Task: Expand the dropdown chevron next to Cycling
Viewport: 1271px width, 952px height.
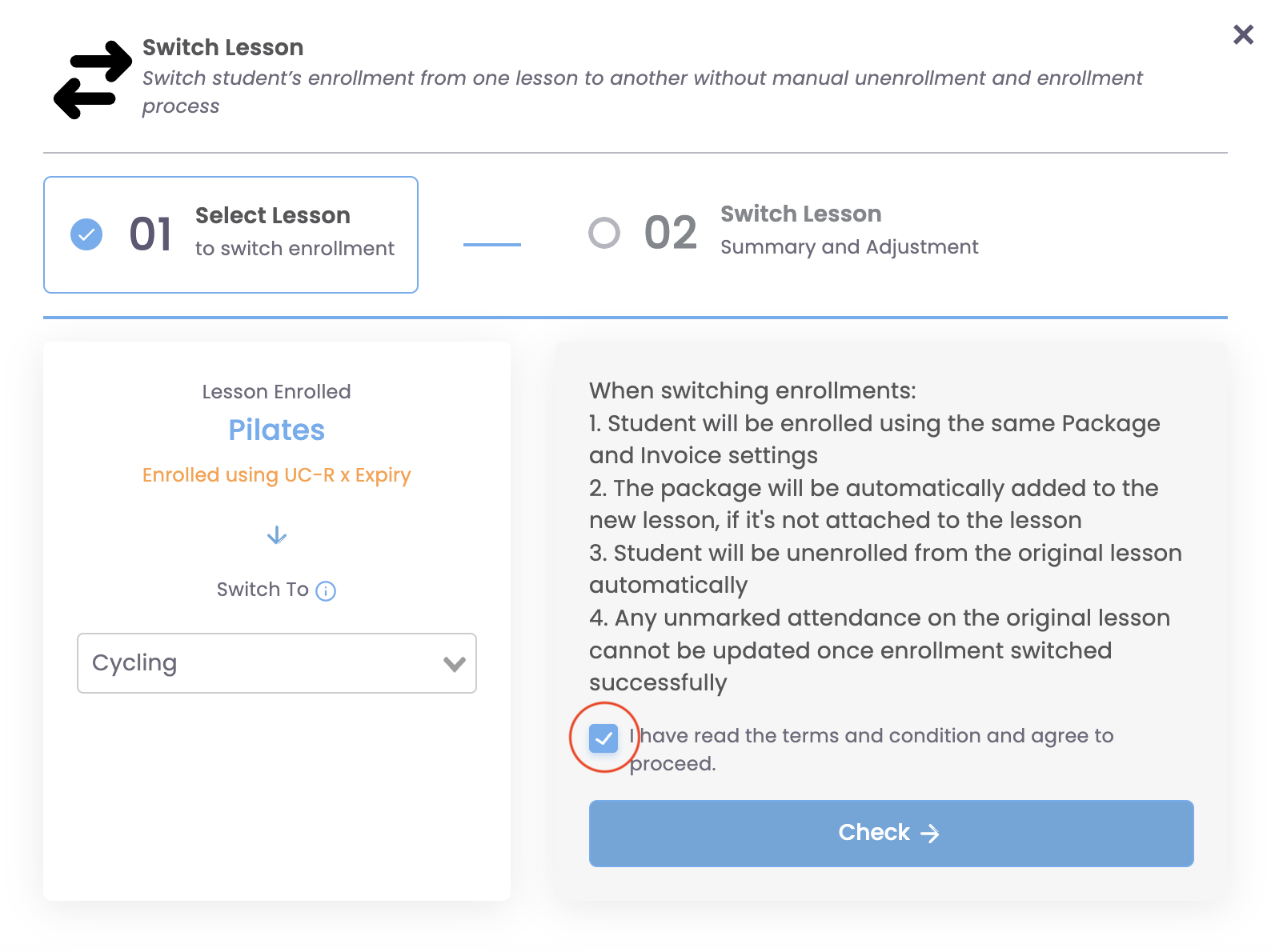Action: [455, 664]
